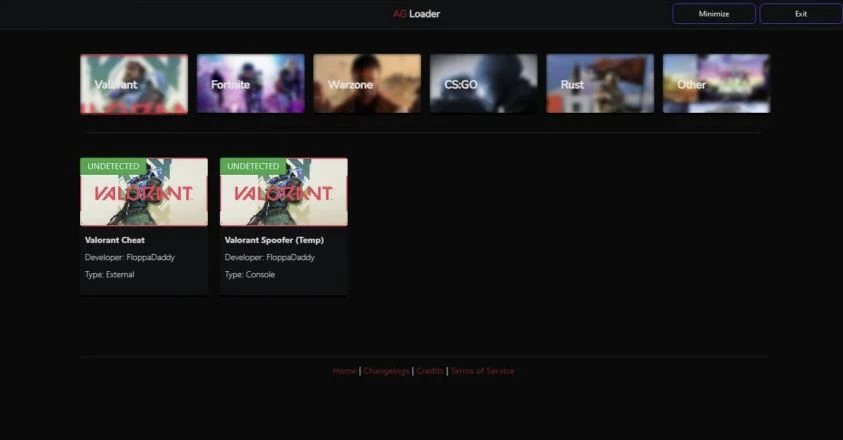
Task: Switch to the Warzone category
Action: coord(367,83)
